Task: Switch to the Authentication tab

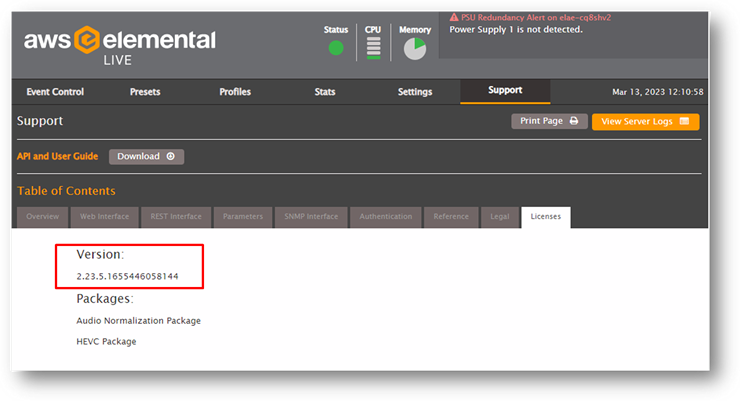Action: click(x=386, y=217)
